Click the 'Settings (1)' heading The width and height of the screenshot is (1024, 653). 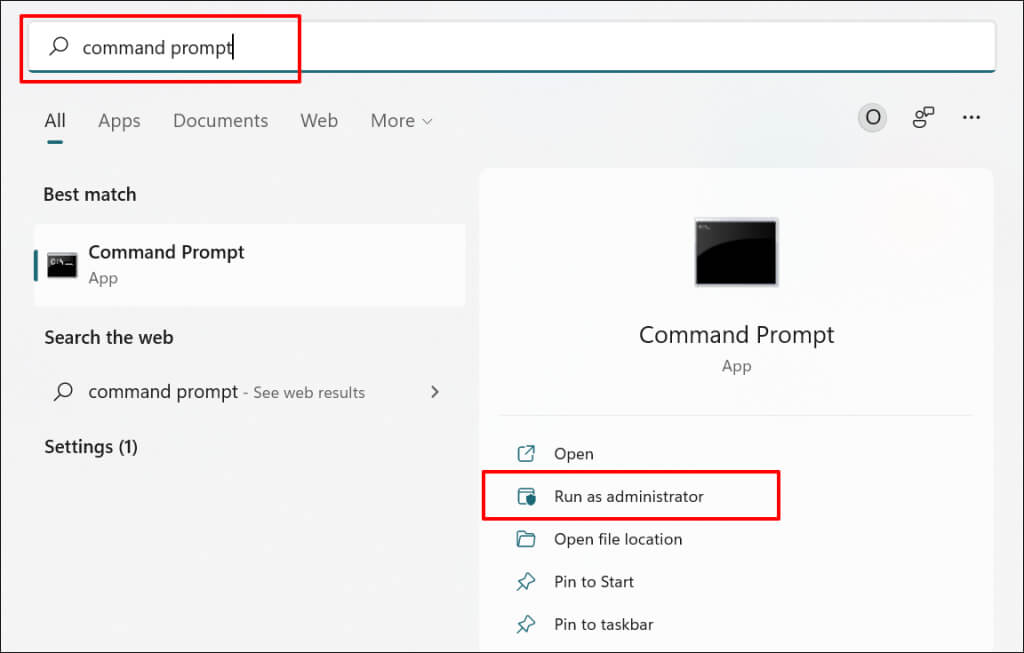pyautogui.click(x=91, y=447)
